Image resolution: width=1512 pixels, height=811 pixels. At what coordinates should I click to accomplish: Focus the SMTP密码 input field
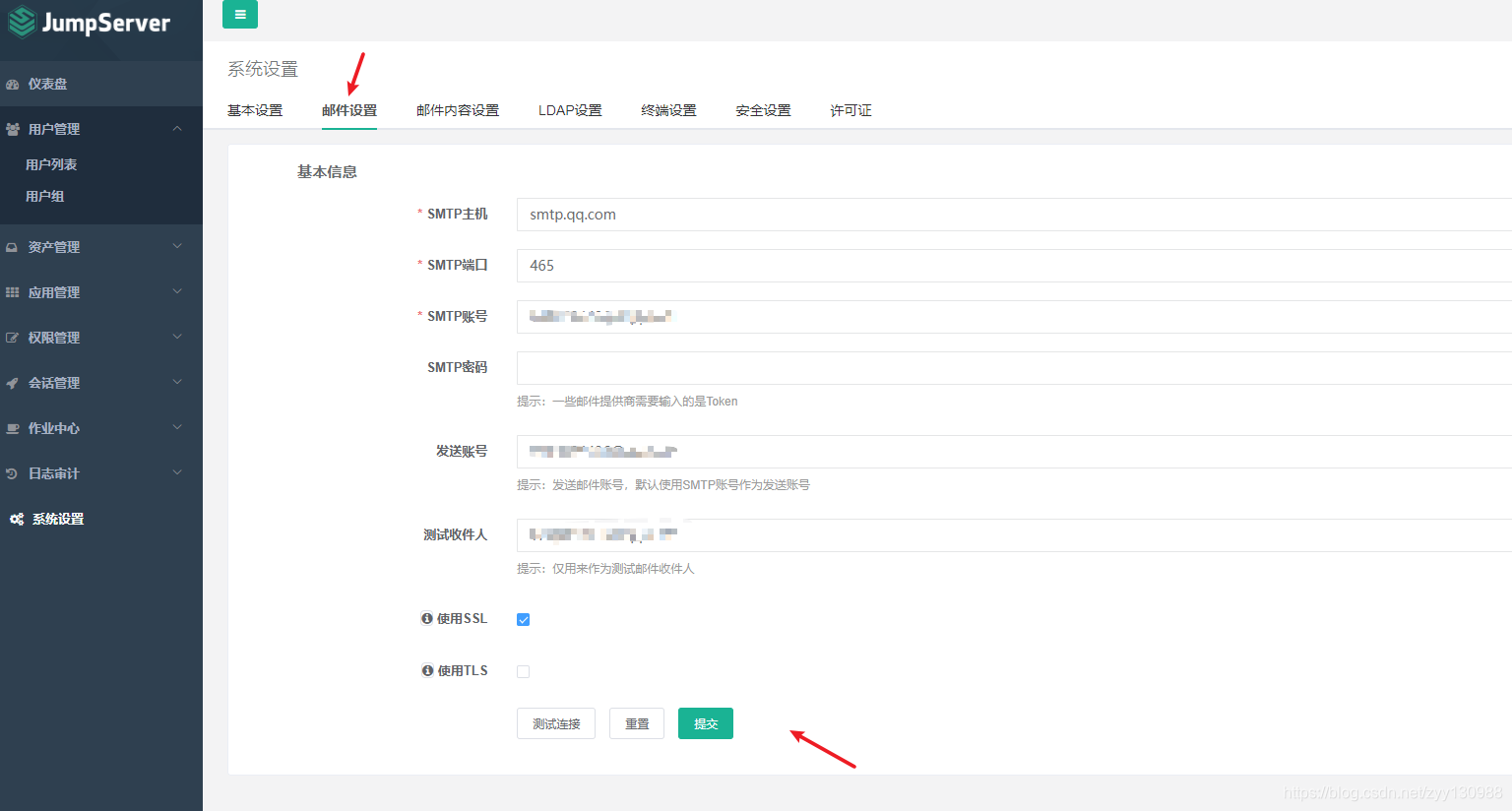1014,368
